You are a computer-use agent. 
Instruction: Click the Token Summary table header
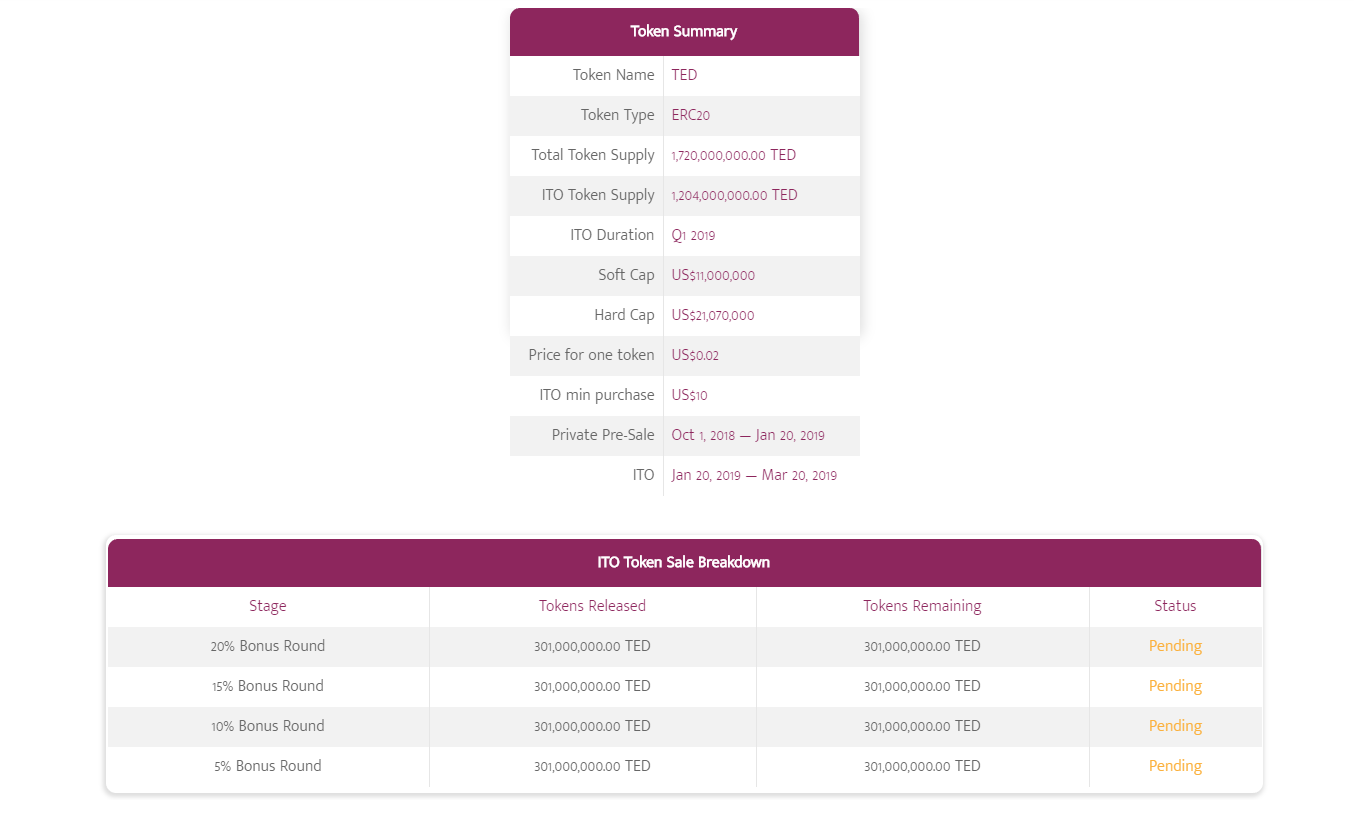(x=684, y=32)
